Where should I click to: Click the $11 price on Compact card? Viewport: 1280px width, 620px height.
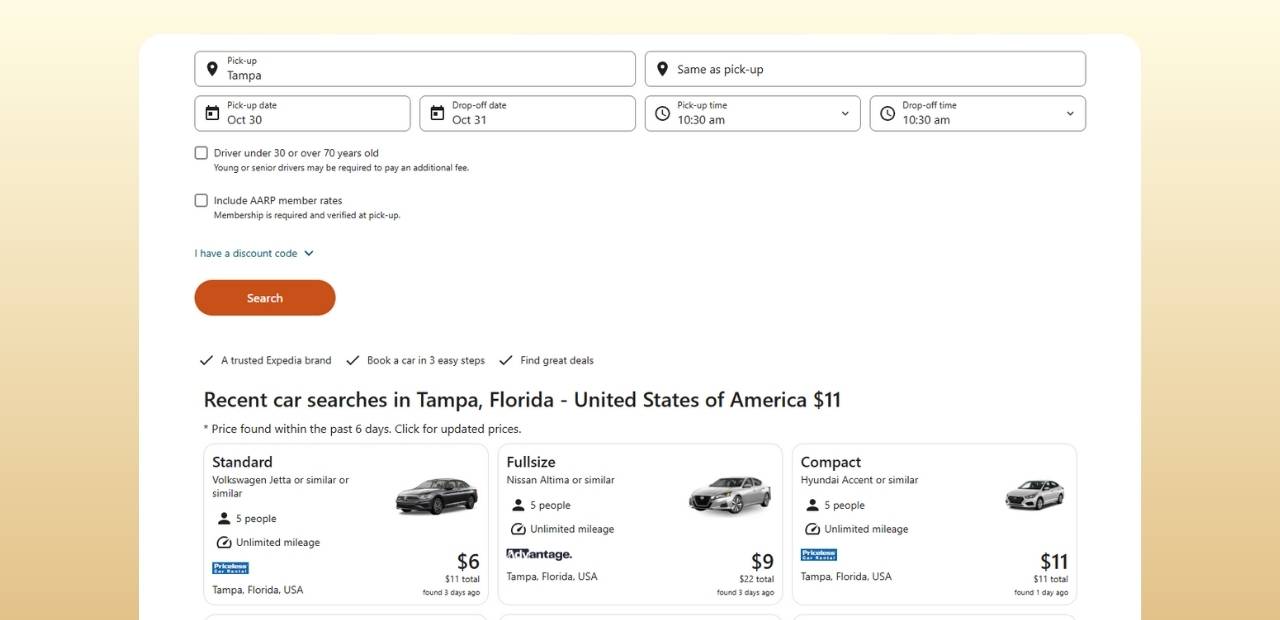pos(1054,562)
